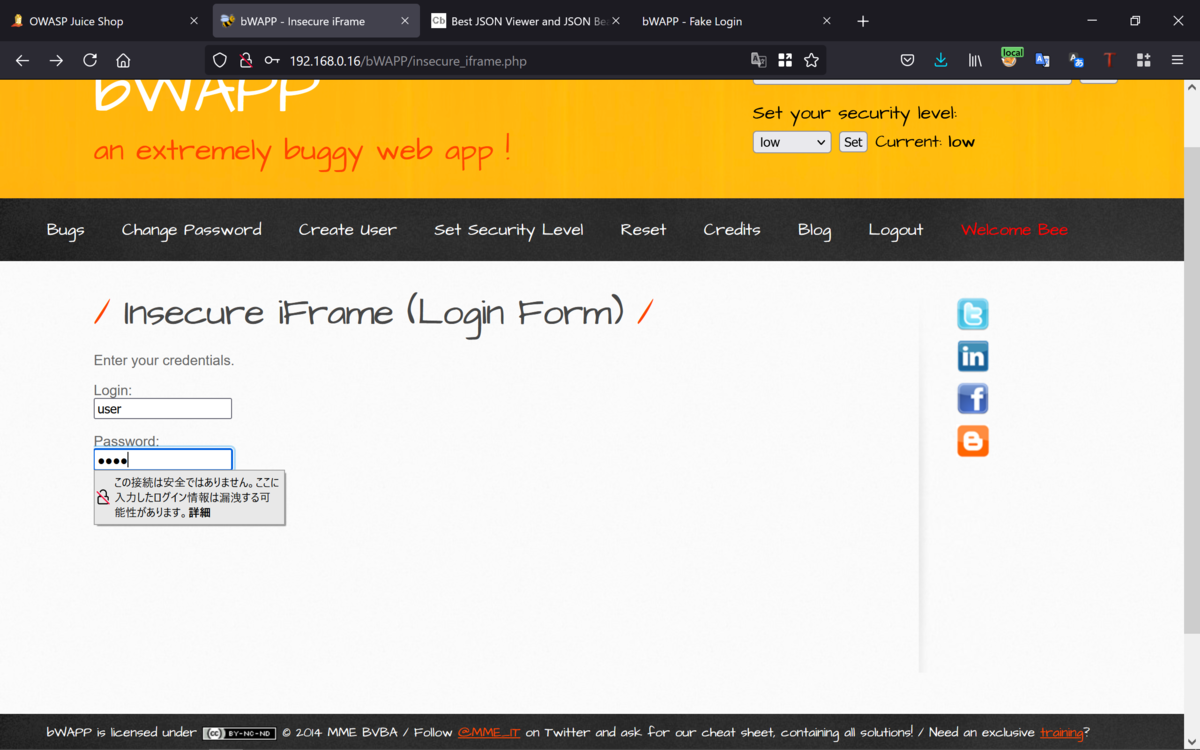Open Set Security Level menu item
The height and width of the screenshot is (750, 1200).
[508, 230]
